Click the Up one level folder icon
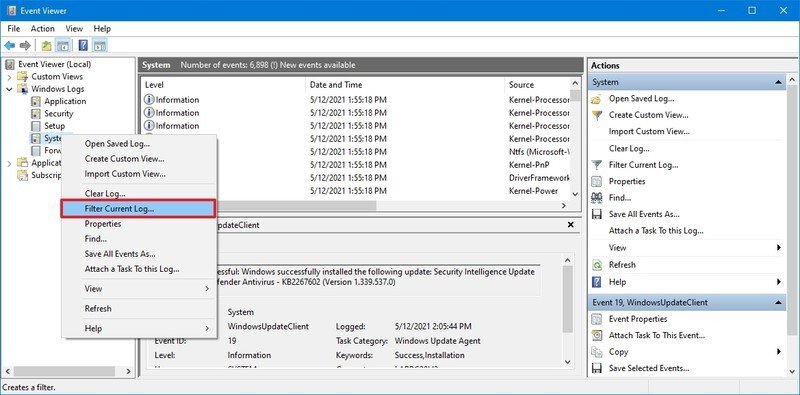800x395 pixels. click(x=47, y=46)
